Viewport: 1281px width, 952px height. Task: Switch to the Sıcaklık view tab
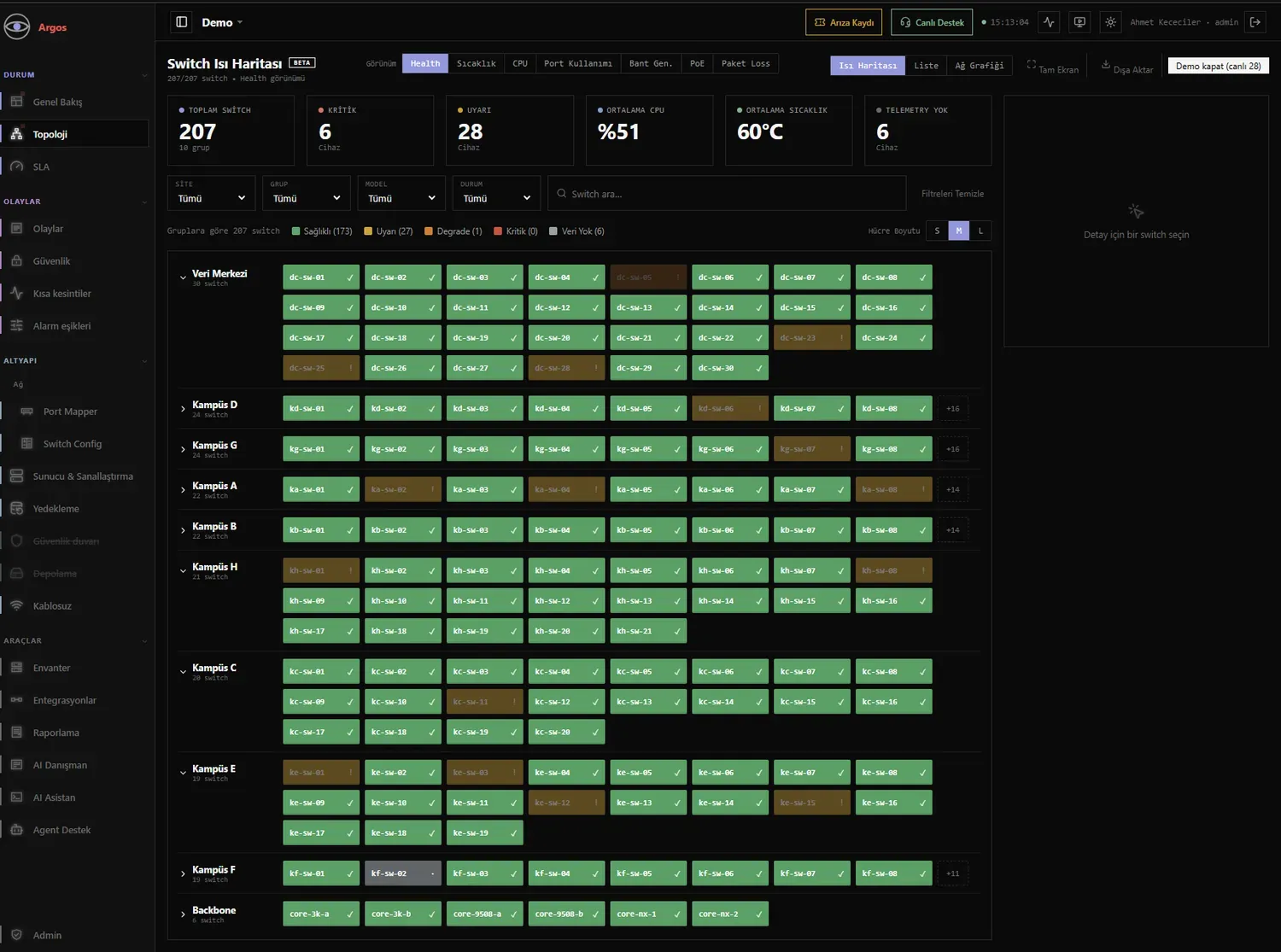pyautogui.click(x=476, y=63)
